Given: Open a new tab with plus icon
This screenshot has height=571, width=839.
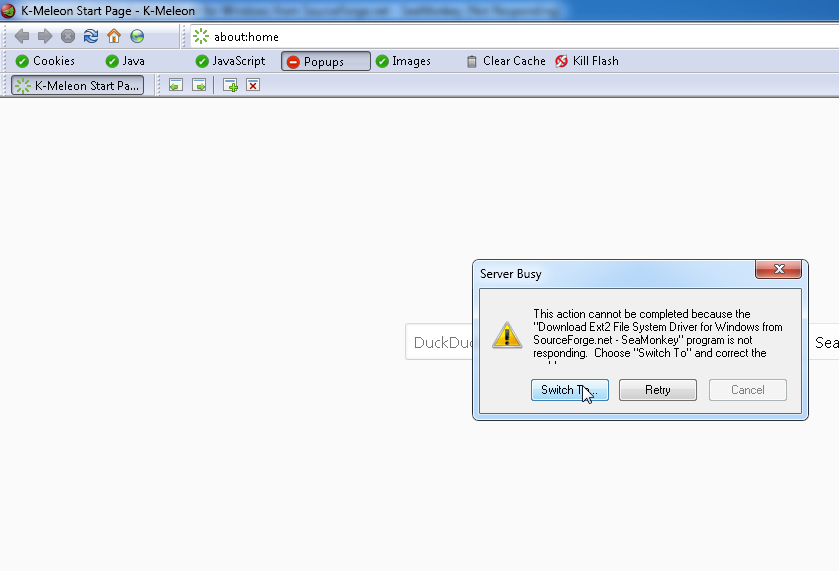Looking at the screenshot, I should pyautogui.click(x=230, y=85).
